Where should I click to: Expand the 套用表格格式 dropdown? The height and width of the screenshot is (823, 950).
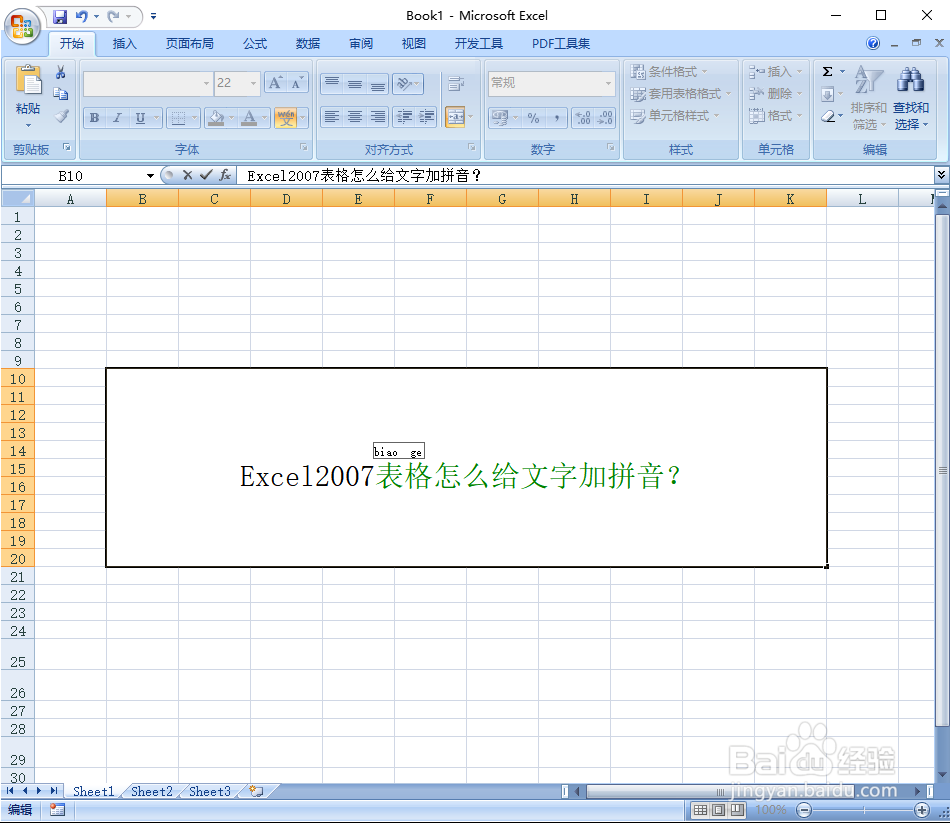coord(729,94)
